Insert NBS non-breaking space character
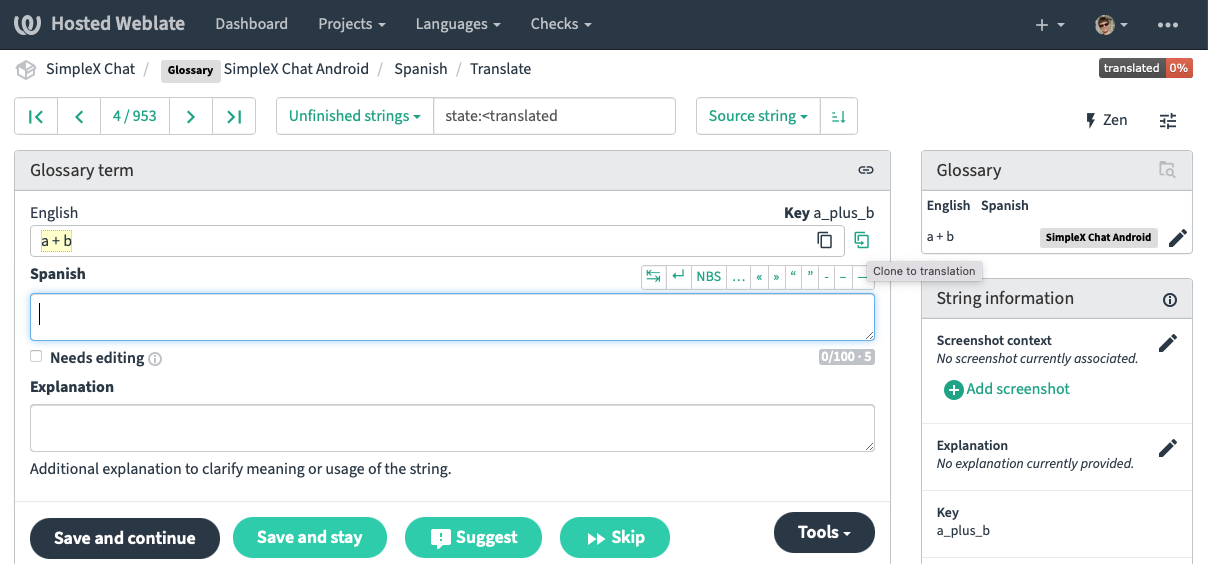Image resolution: width=1208 pixels, height=564 pixels. coord(708,277)
